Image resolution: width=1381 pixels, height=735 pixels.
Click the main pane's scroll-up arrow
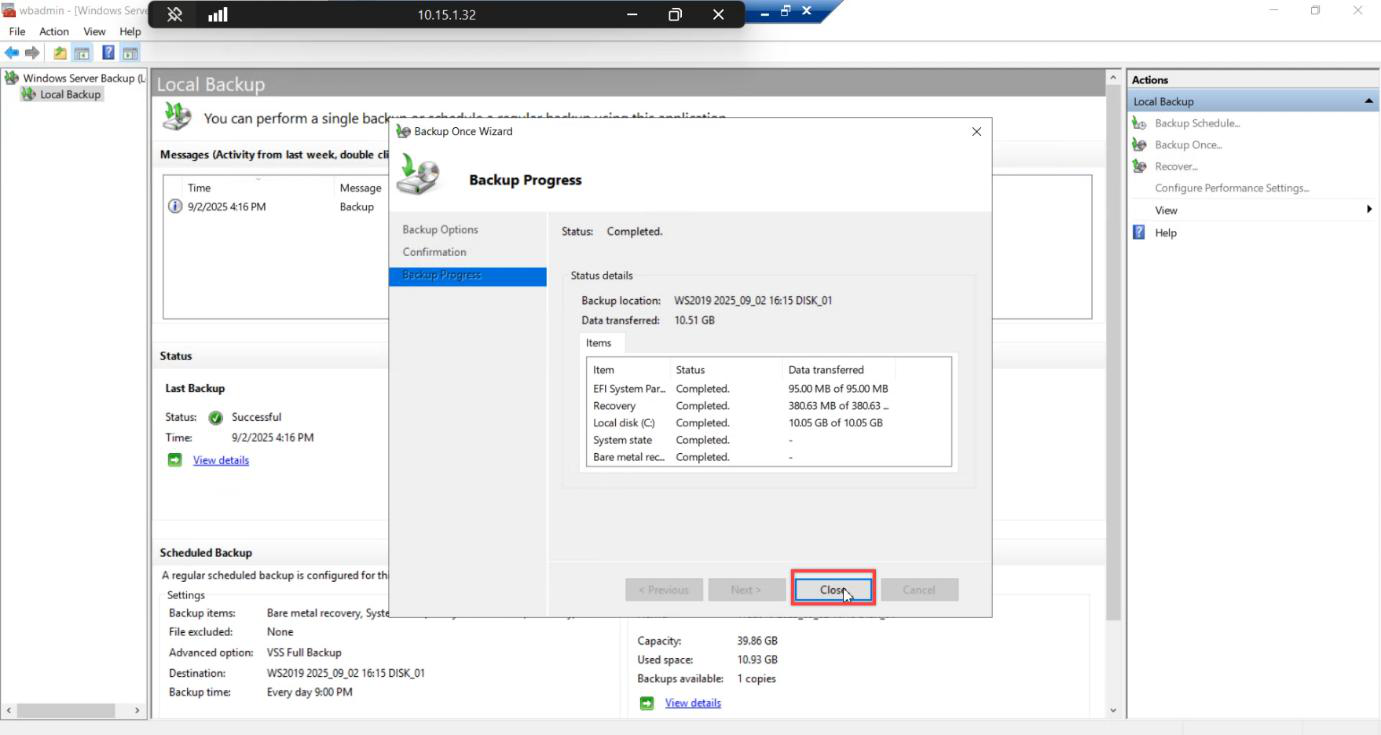pyautogui.click(x=1113, y=78)
